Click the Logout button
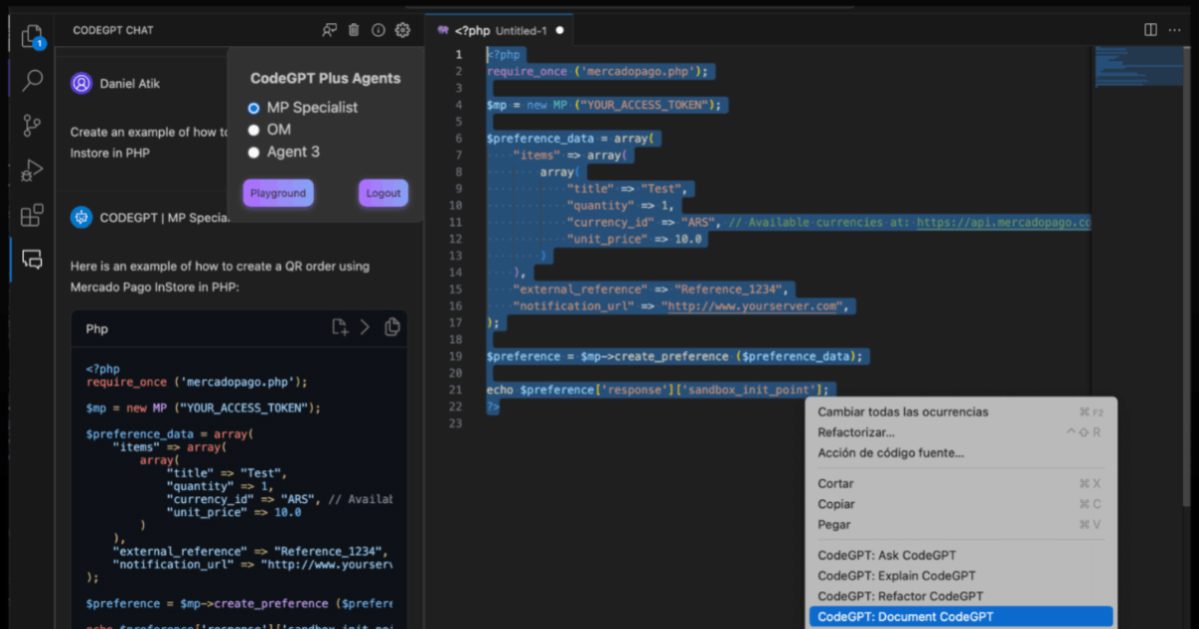 point(383,193)
